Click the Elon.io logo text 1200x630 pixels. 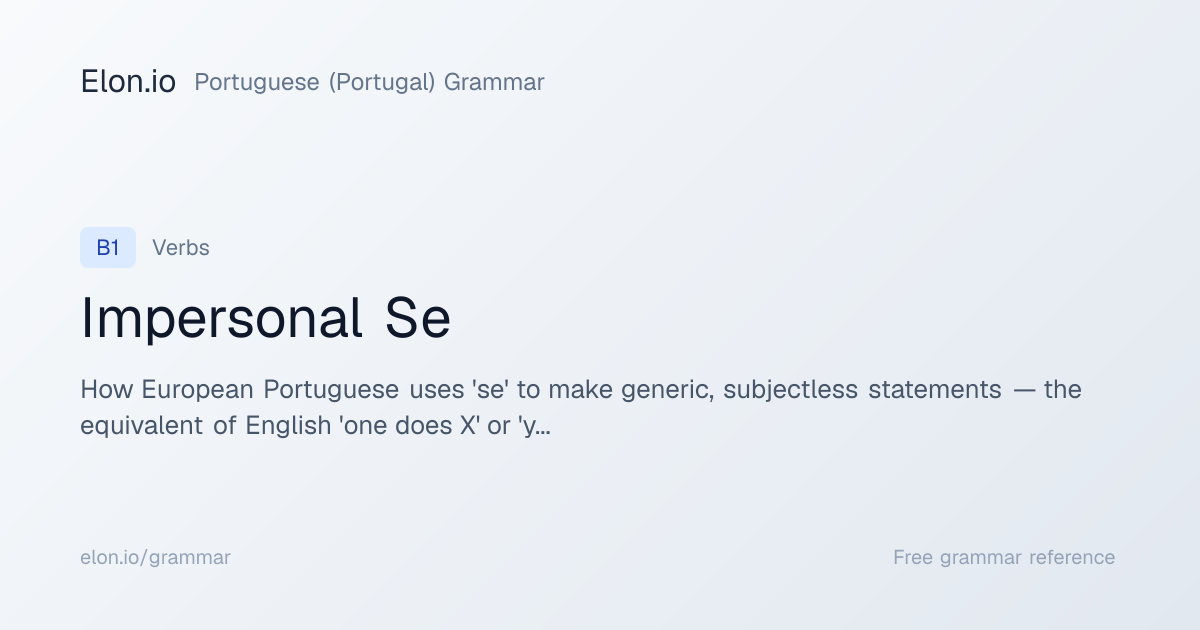(128, 82)
